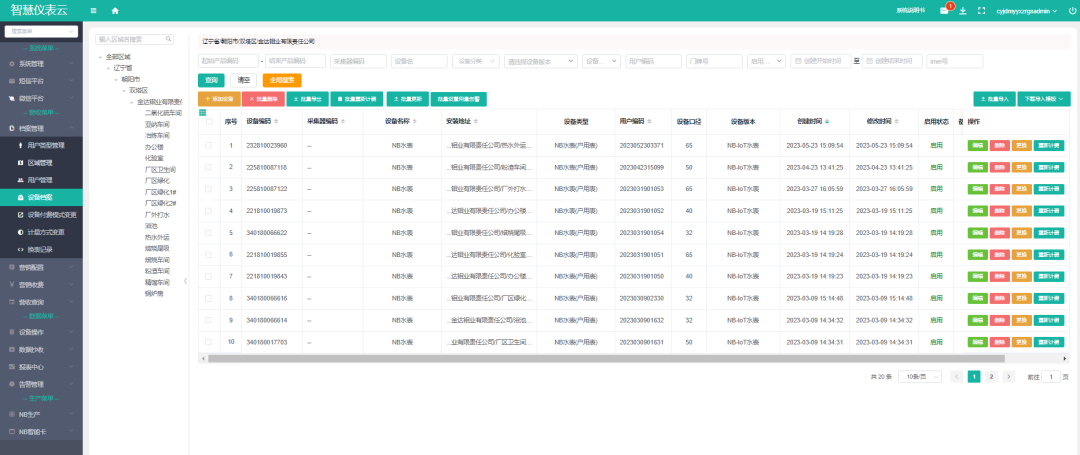Toggle fullscreen with the expand icon

tap(981, 10)
